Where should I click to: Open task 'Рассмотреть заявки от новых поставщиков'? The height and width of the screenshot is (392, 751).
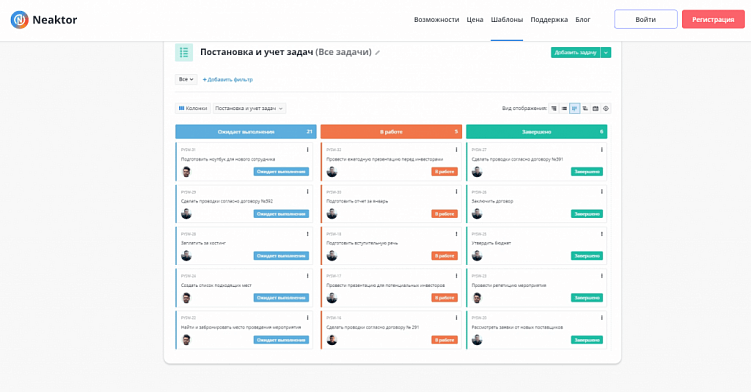pos(517,327)
